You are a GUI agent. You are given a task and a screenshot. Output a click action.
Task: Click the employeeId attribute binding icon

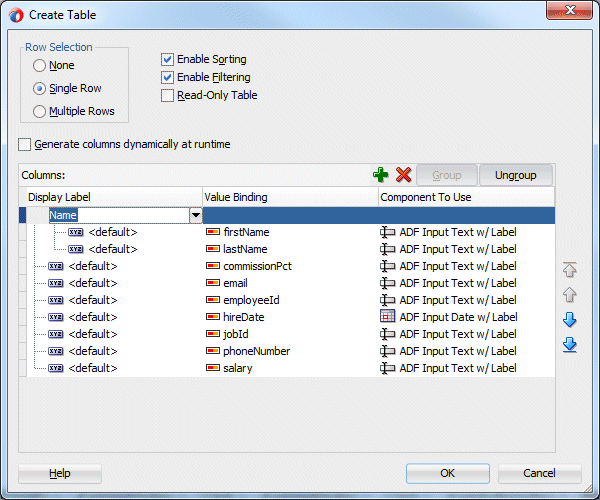213,300
